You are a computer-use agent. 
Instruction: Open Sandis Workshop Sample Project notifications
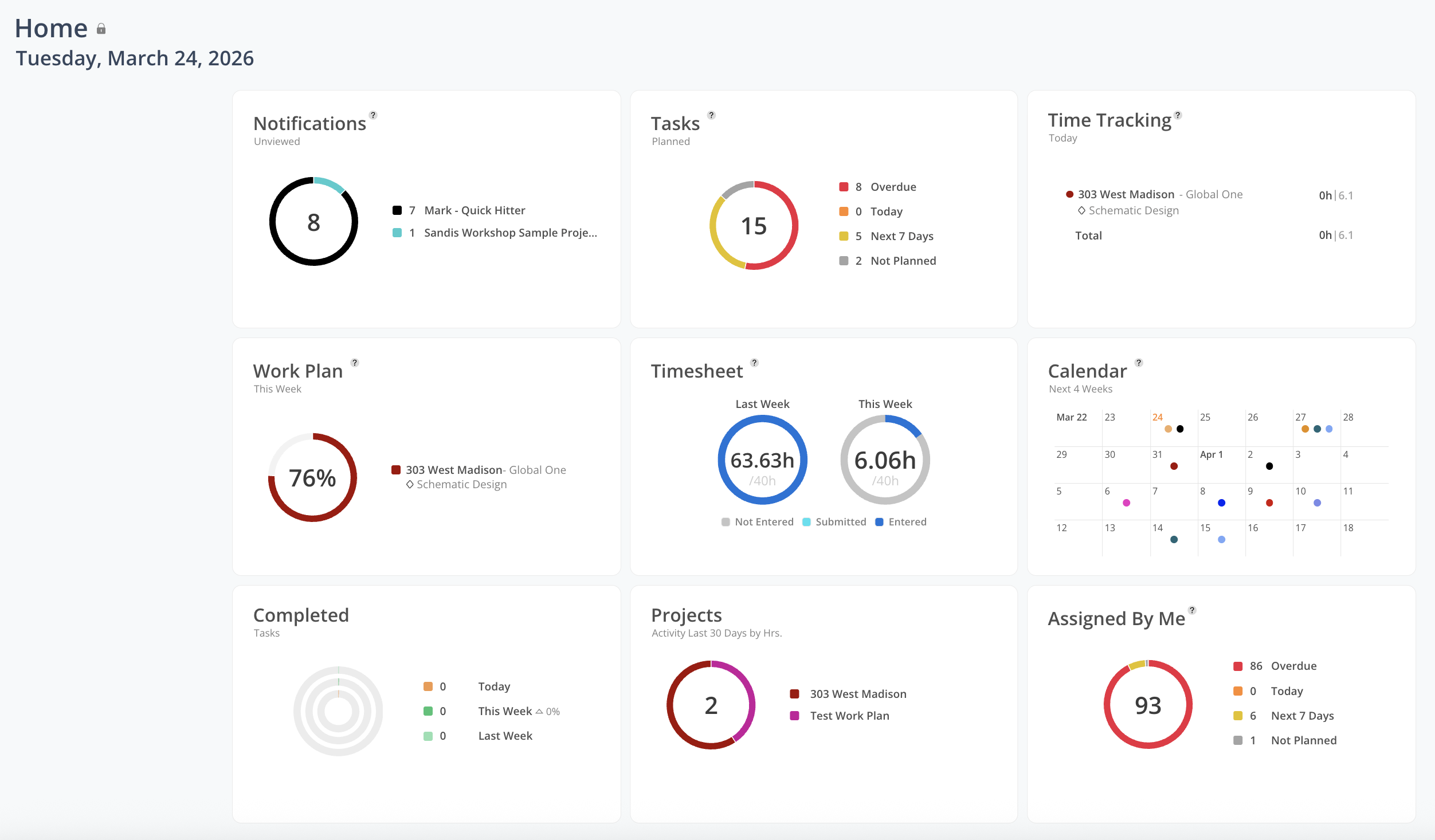click(509, 233)
